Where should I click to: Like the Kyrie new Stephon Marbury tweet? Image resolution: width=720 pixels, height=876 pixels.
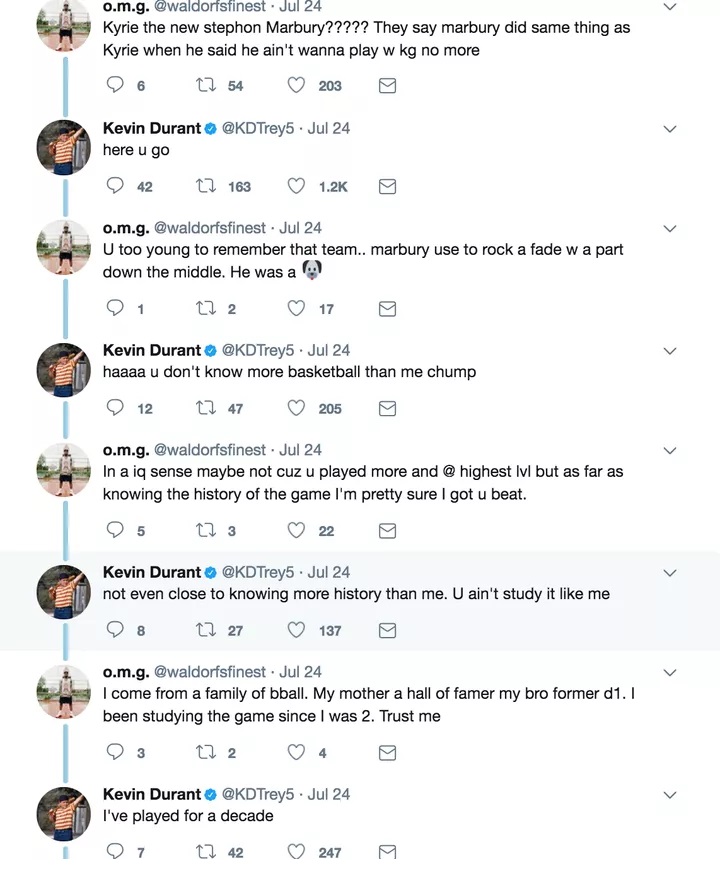click(x=296, y=86)
